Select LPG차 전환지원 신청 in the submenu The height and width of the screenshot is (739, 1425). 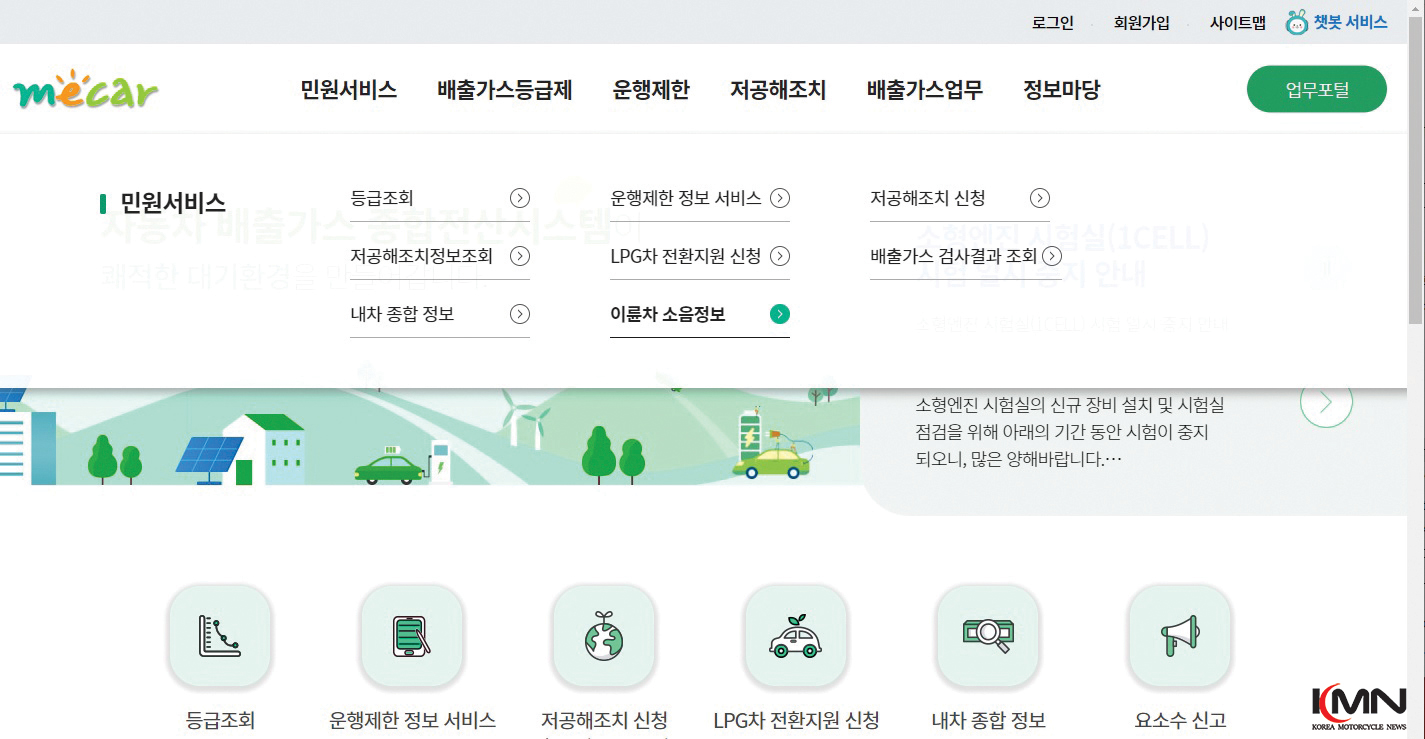686,256
